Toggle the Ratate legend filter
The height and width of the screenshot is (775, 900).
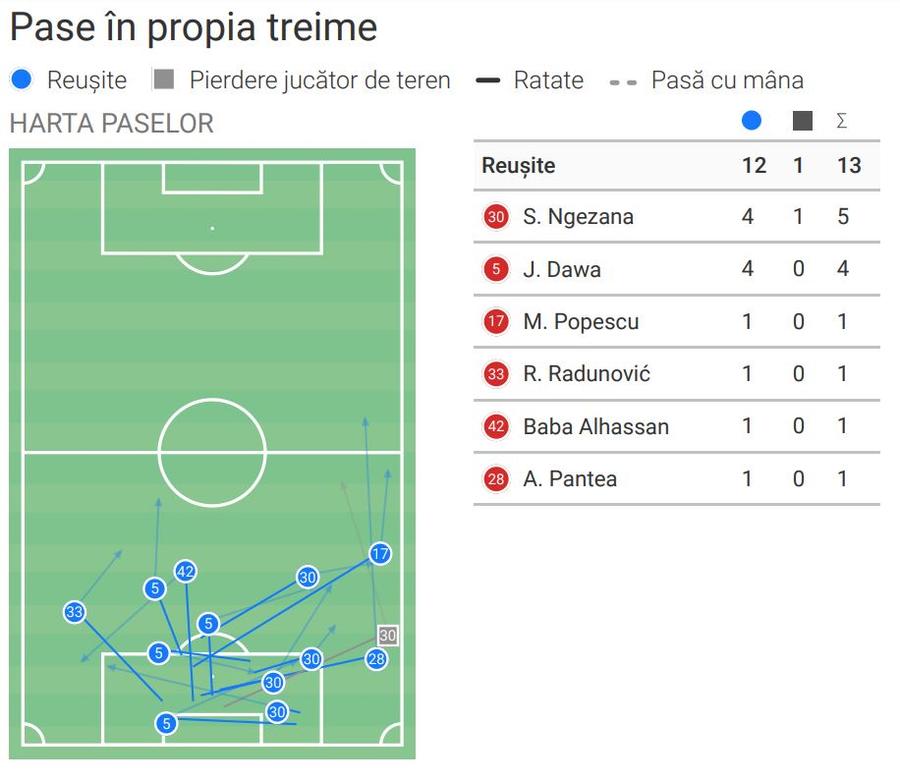(530, 80)
